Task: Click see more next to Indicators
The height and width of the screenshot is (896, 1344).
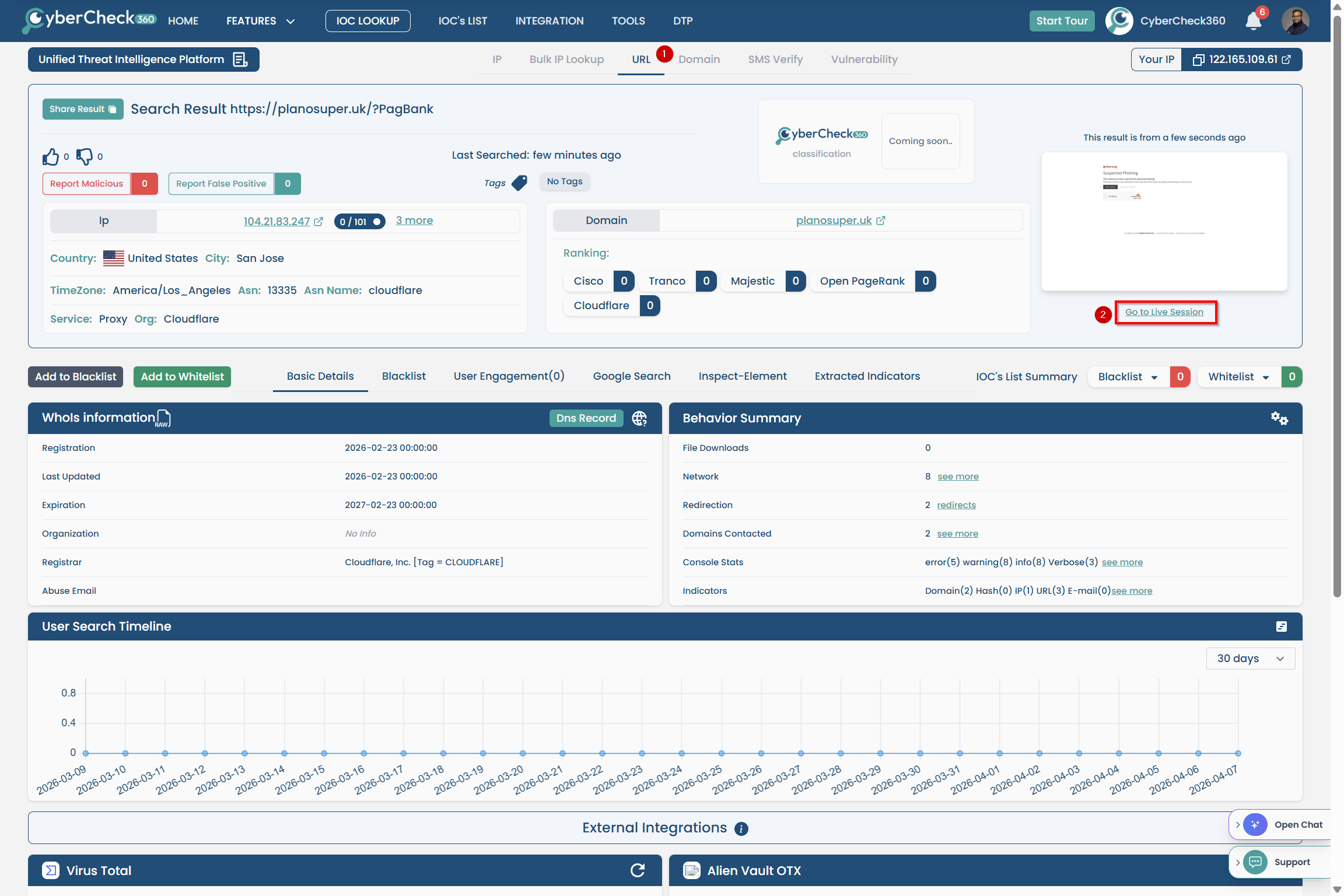Action: pos(1132,591)
